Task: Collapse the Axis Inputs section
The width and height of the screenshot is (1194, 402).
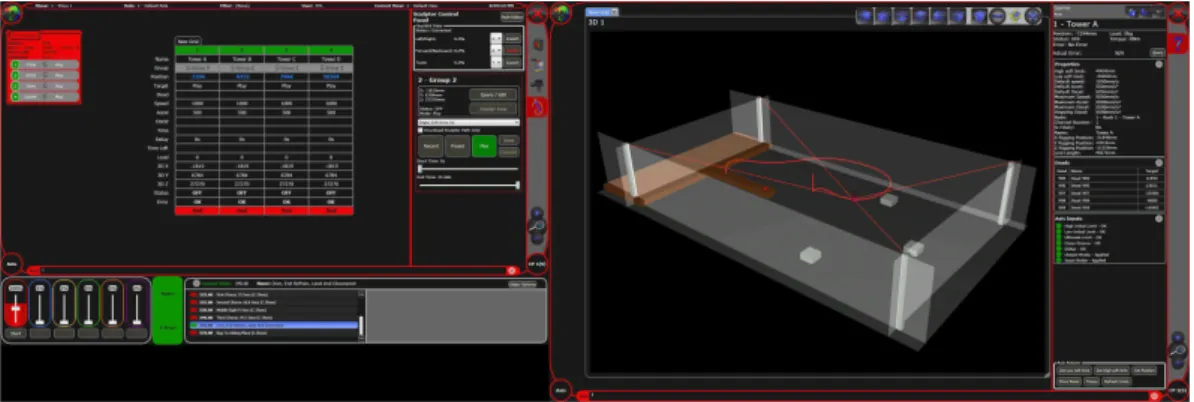Action: [1159, 219]
